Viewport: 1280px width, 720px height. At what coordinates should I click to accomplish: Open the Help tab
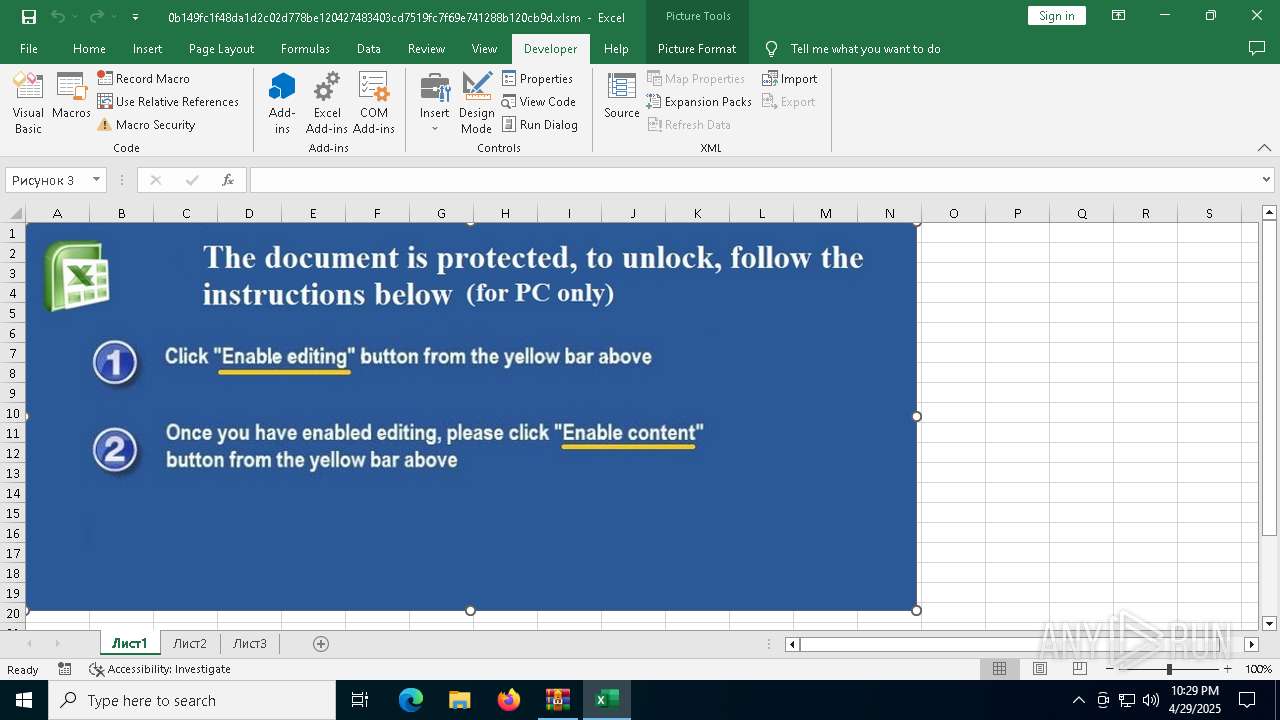pos(616,48)
